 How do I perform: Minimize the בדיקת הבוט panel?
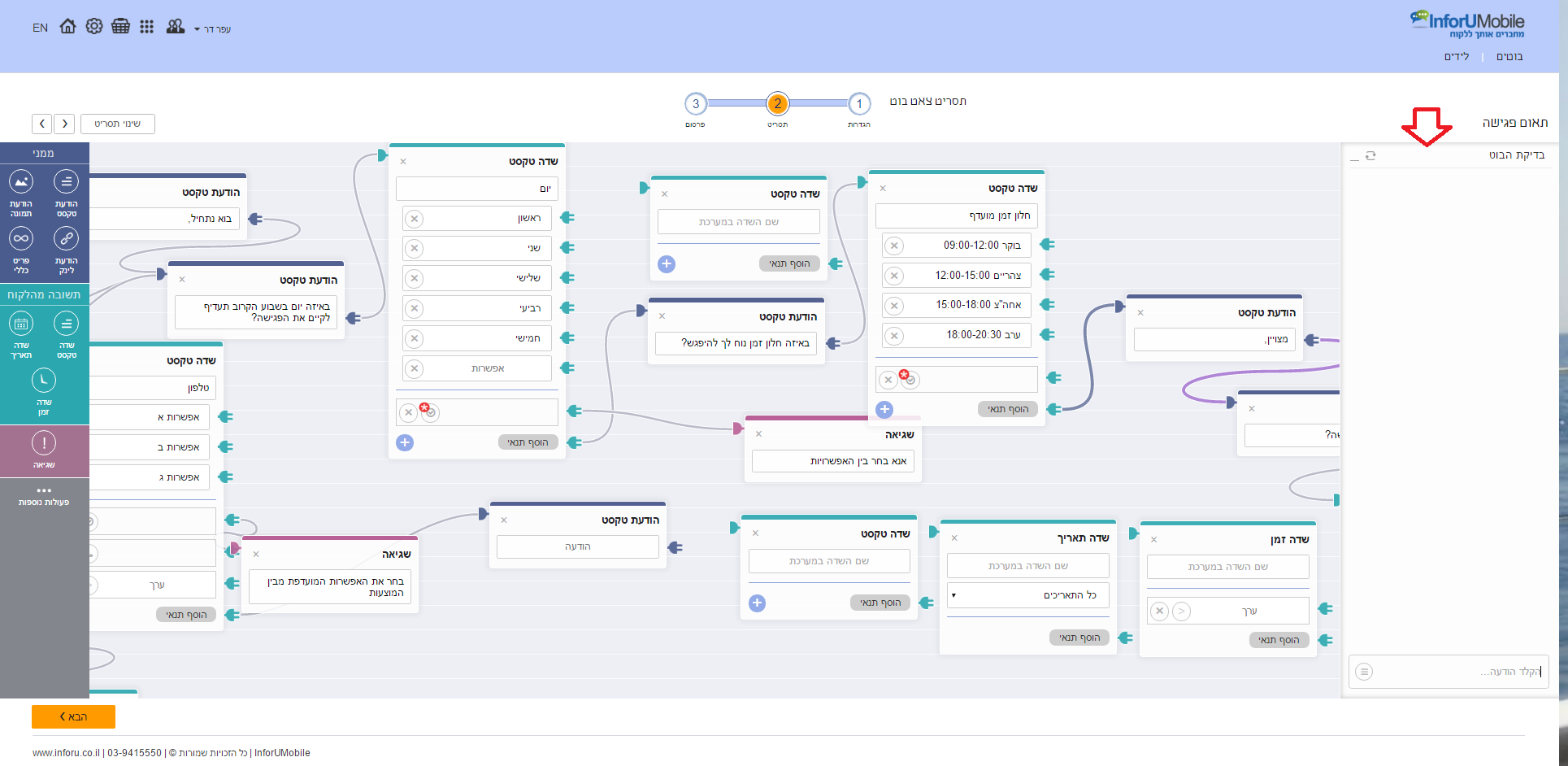1354,159
